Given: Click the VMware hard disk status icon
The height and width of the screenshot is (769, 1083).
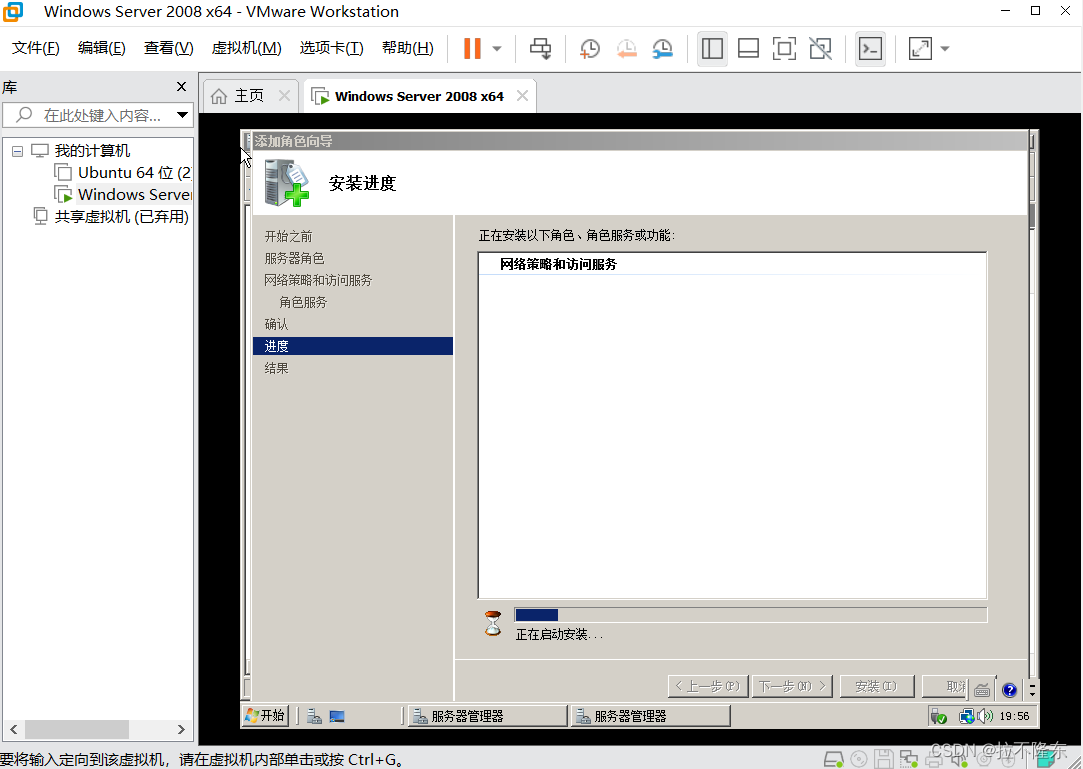Looking at the screenshot, I should (x=834, y=760).
